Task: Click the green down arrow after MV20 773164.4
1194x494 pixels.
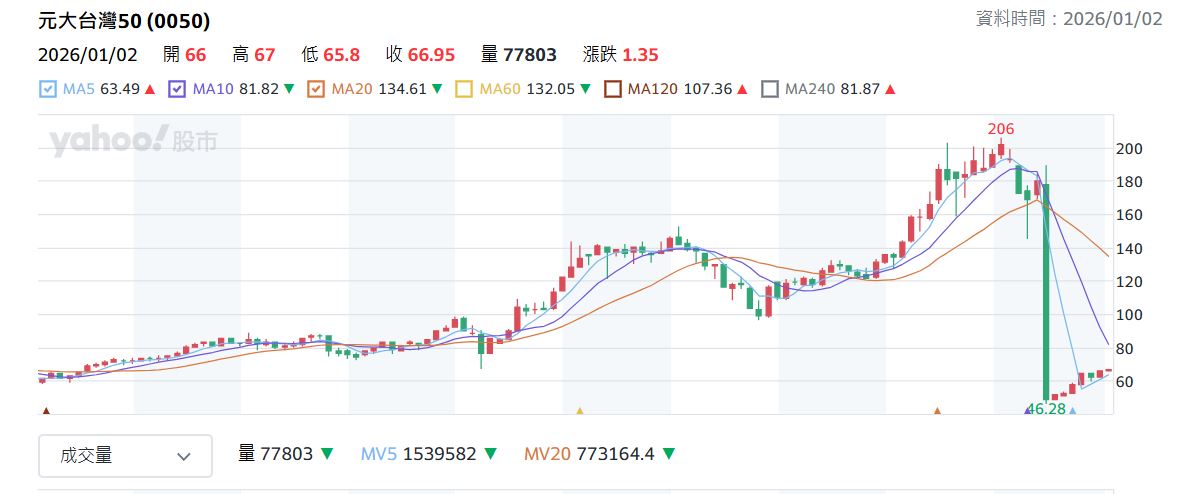Action: click(668, 454)
